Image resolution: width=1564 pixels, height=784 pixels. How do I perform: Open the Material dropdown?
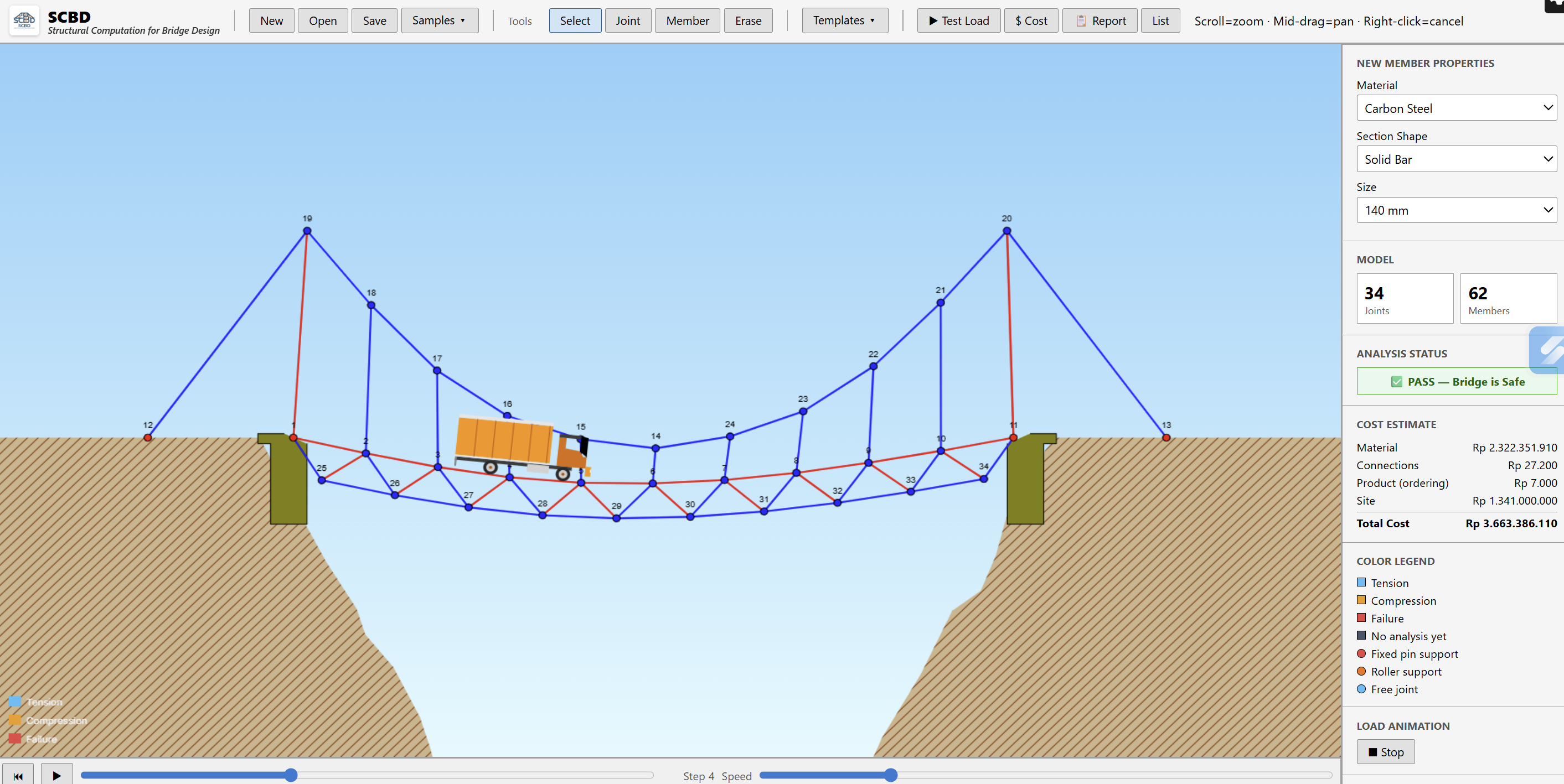1456,108
